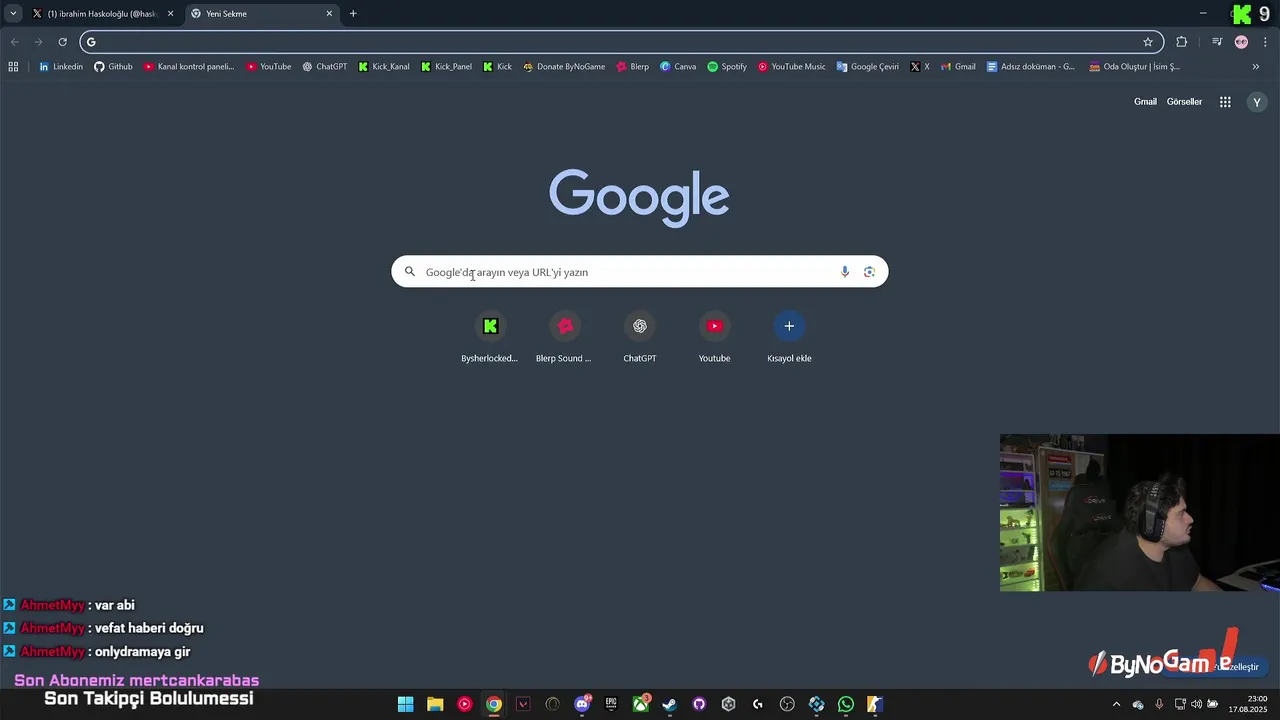Click the Google search box
This screenshot has height=720, width=1280.
click(639, 272)
